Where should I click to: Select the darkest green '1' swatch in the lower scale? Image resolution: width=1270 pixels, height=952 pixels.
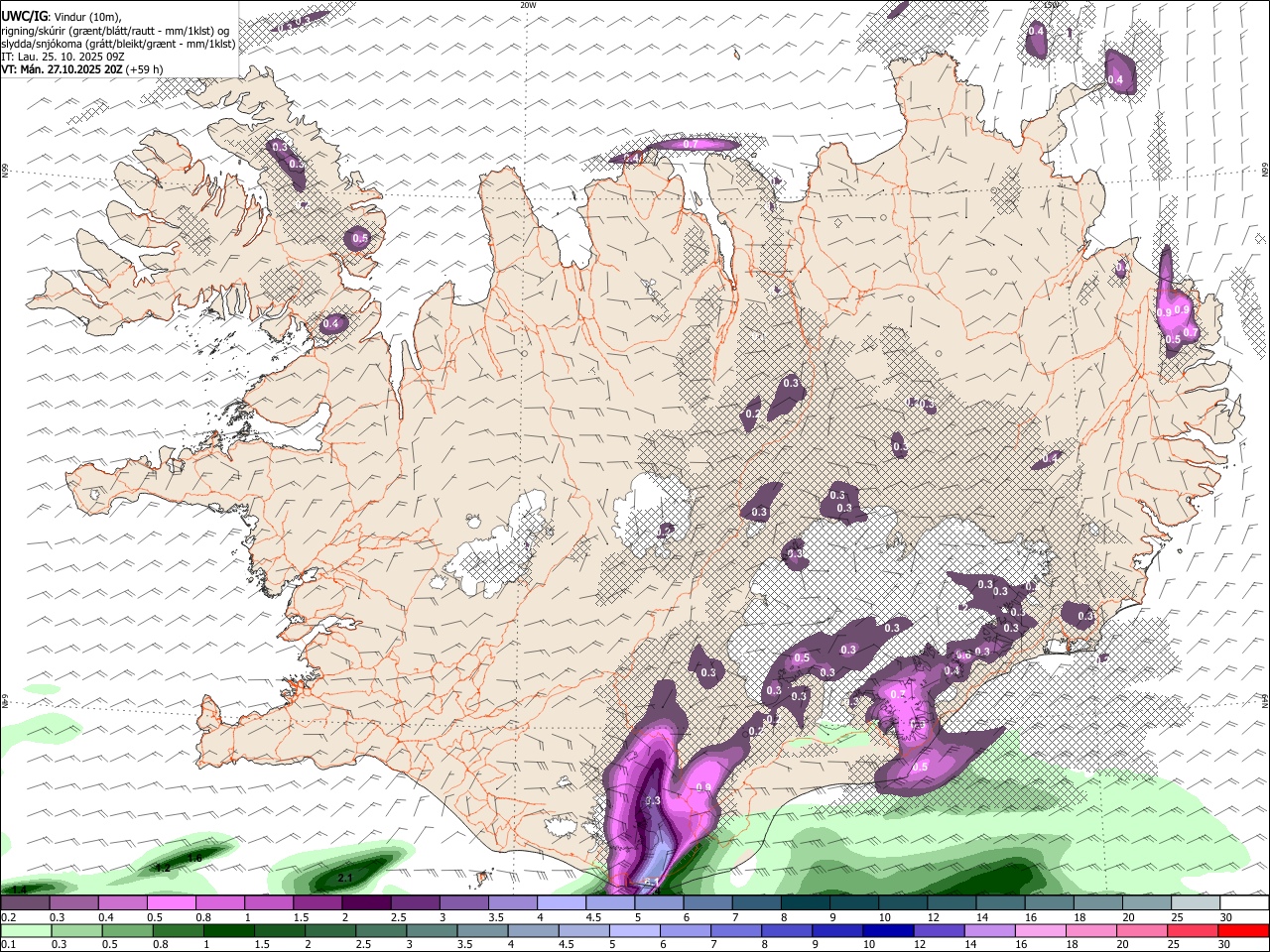click(x=228, y=931)
